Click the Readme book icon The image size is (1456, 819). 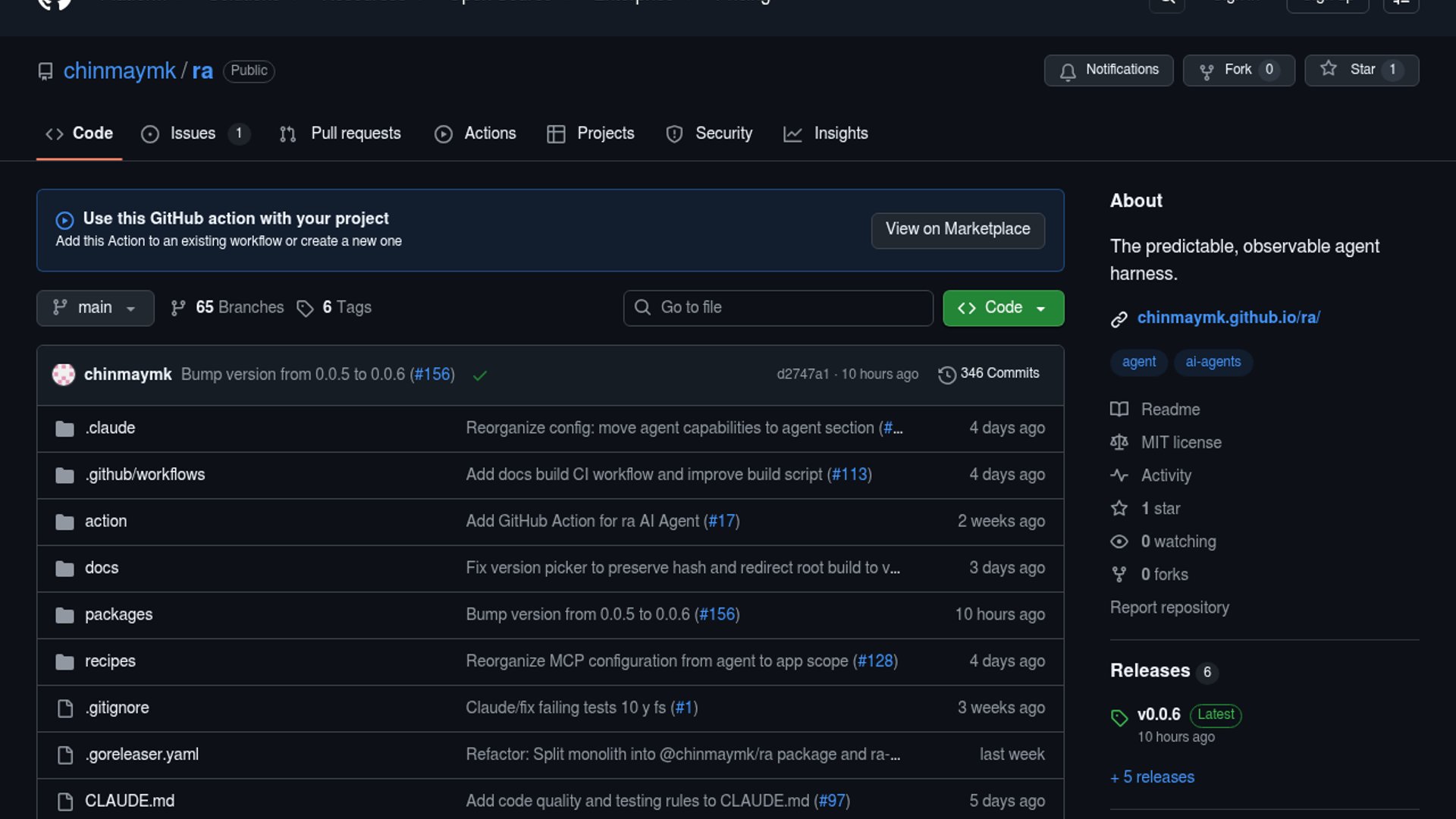coord(1119,409)
